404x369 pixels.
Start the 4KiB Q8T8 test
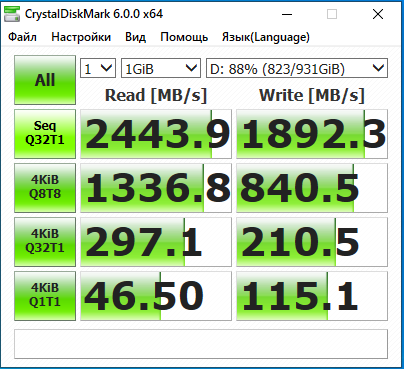pos(45,188)
